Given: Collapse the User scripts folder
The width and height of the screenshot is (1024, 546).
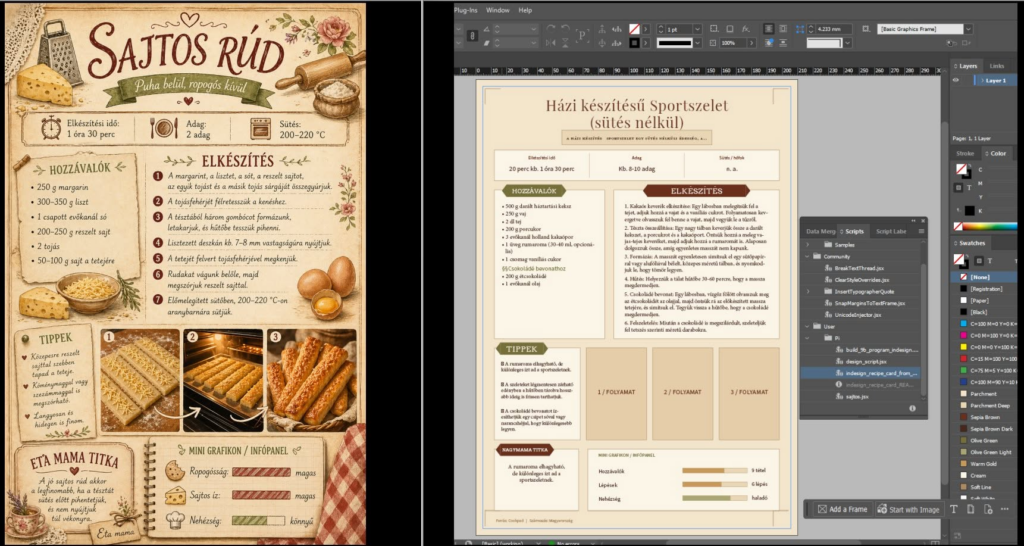Looking at the screenshot, I should point(808,326).
